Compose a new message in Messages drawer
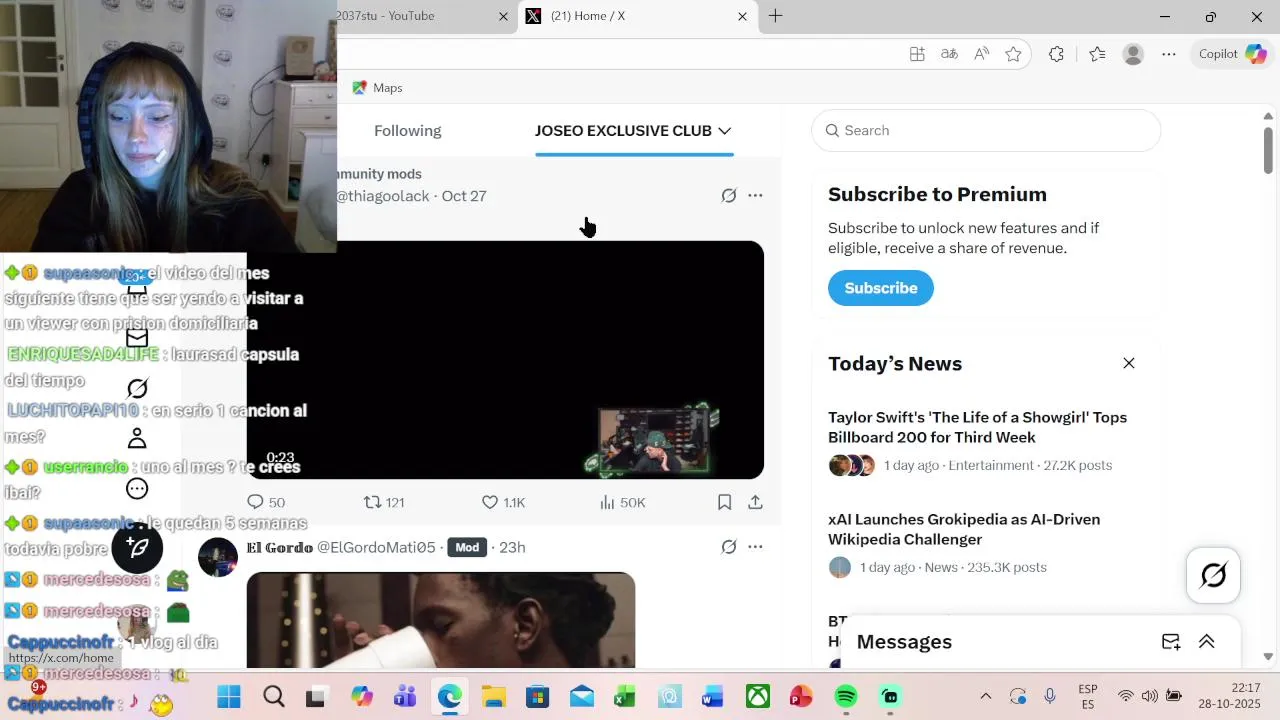The height and width of the screenshot is (720, 1280). (1171, 642)
